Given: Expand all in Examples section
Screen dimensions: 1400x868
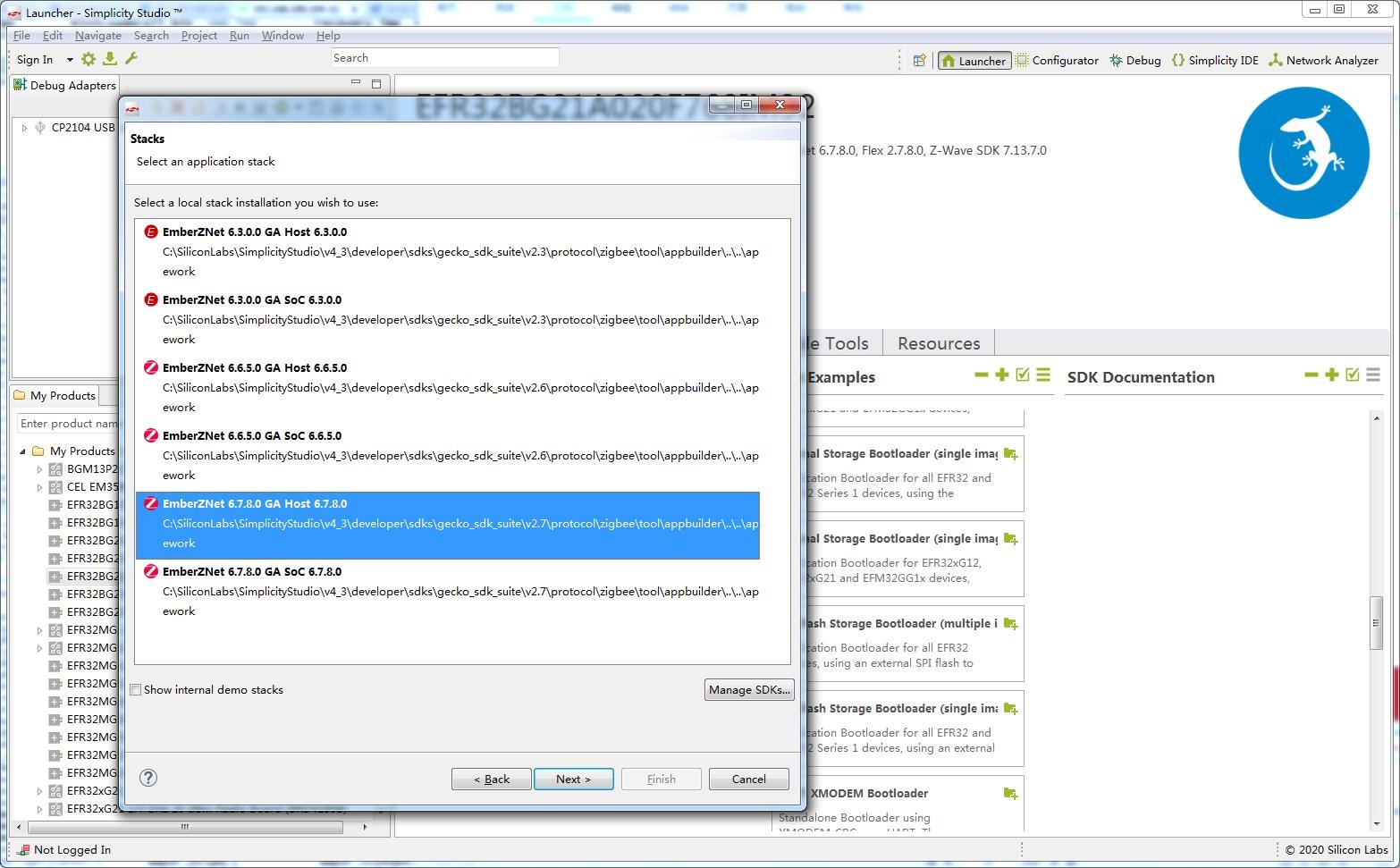Looking at the screenshot, I should click(1001, 375).
